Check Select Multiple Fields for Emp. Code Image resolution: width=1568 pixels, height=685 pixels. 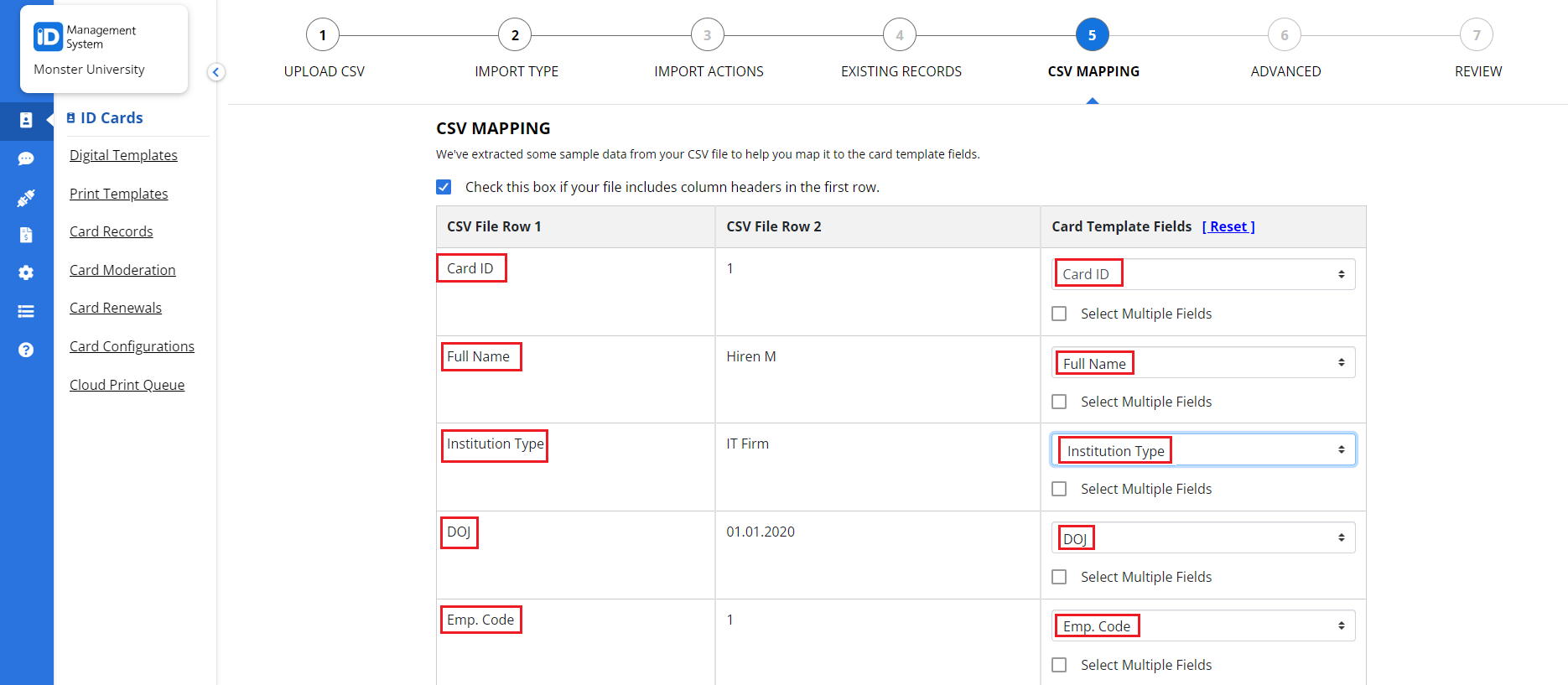1059,665
